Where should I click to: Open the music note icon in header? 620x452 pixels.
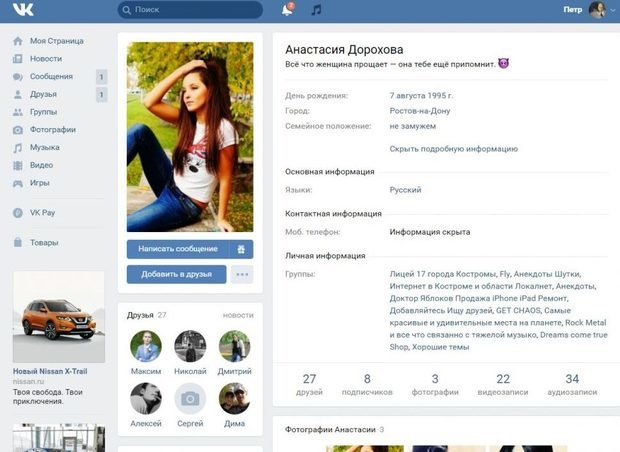point(316,9)
